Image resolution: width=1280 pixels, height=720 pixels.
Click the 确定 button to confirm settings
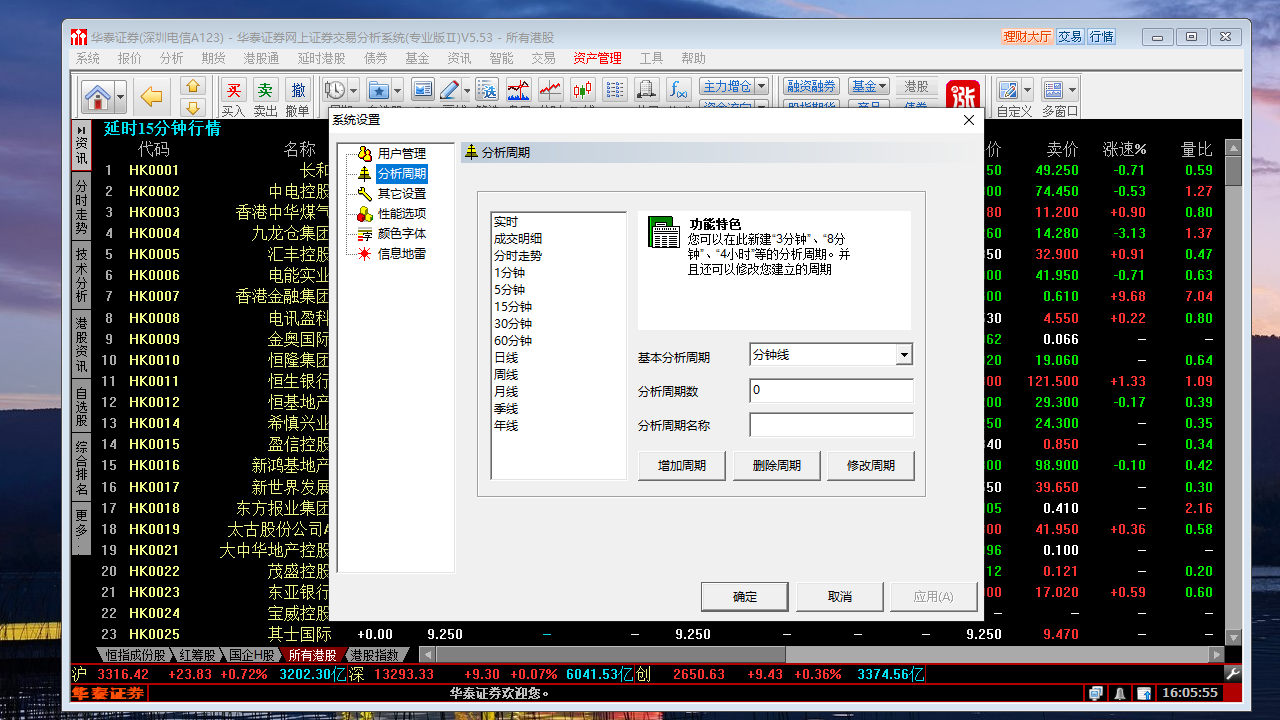tap(746, 596)
